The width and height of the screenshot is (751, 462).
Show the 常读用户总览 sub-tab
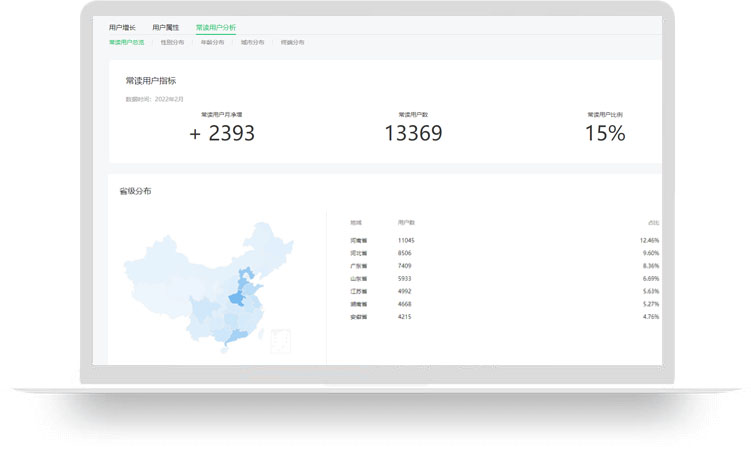point(127,43)
